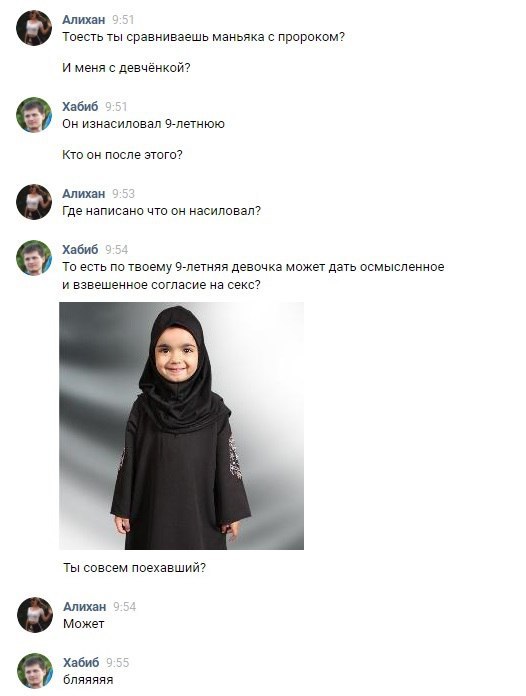Select the message 'бляяяяя'
The height and width of the screenshot is (696, 526).
[x=88, y=680]
